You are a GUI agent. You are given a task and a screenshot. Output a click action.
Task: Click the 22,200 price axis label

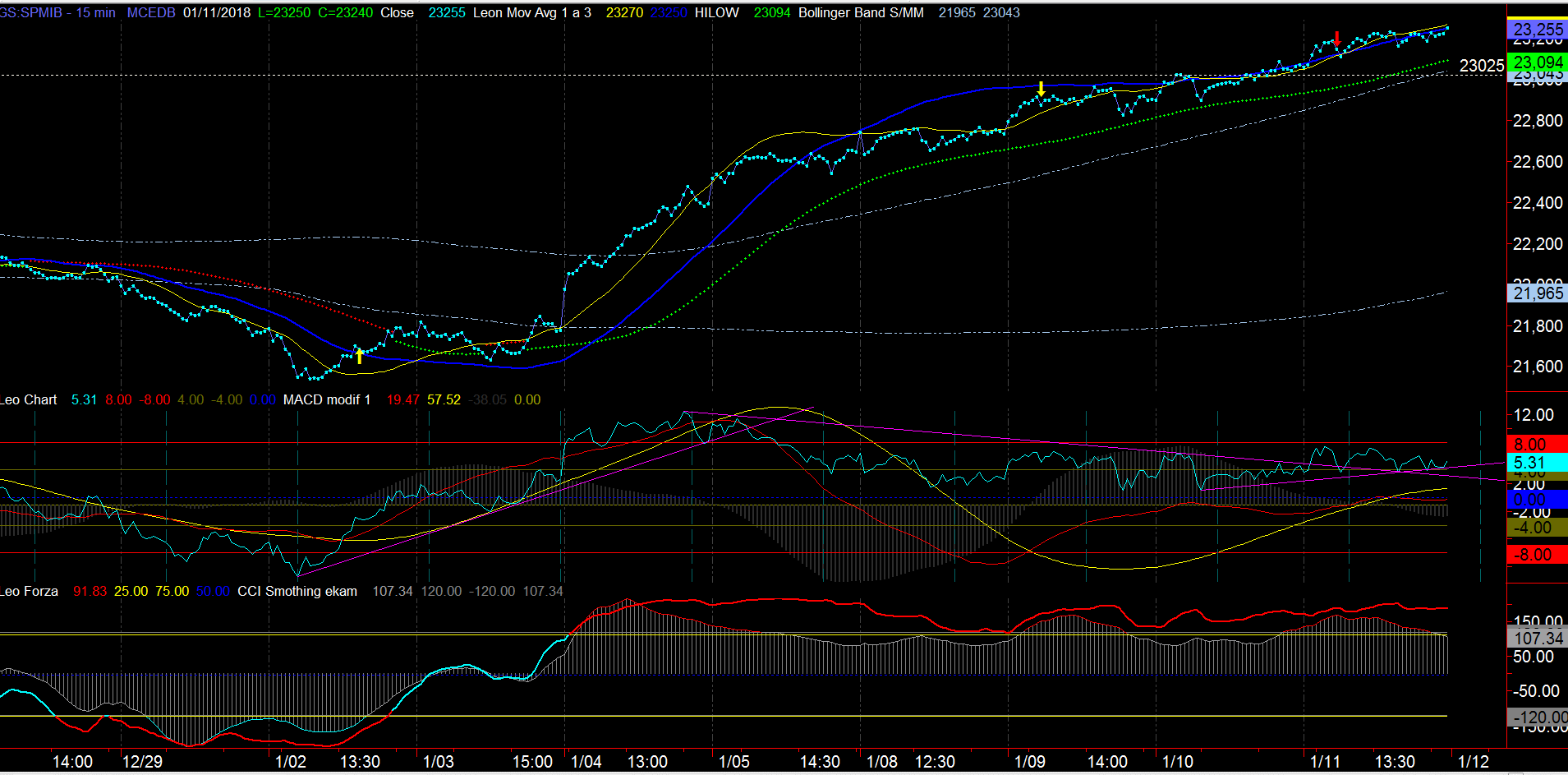[x=1538, y=244]
